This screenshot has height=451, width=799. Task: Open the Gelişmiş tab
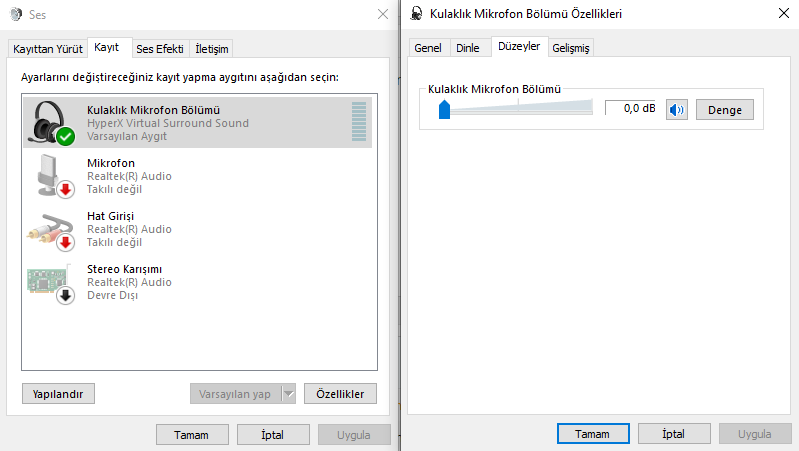pos(572,48)
